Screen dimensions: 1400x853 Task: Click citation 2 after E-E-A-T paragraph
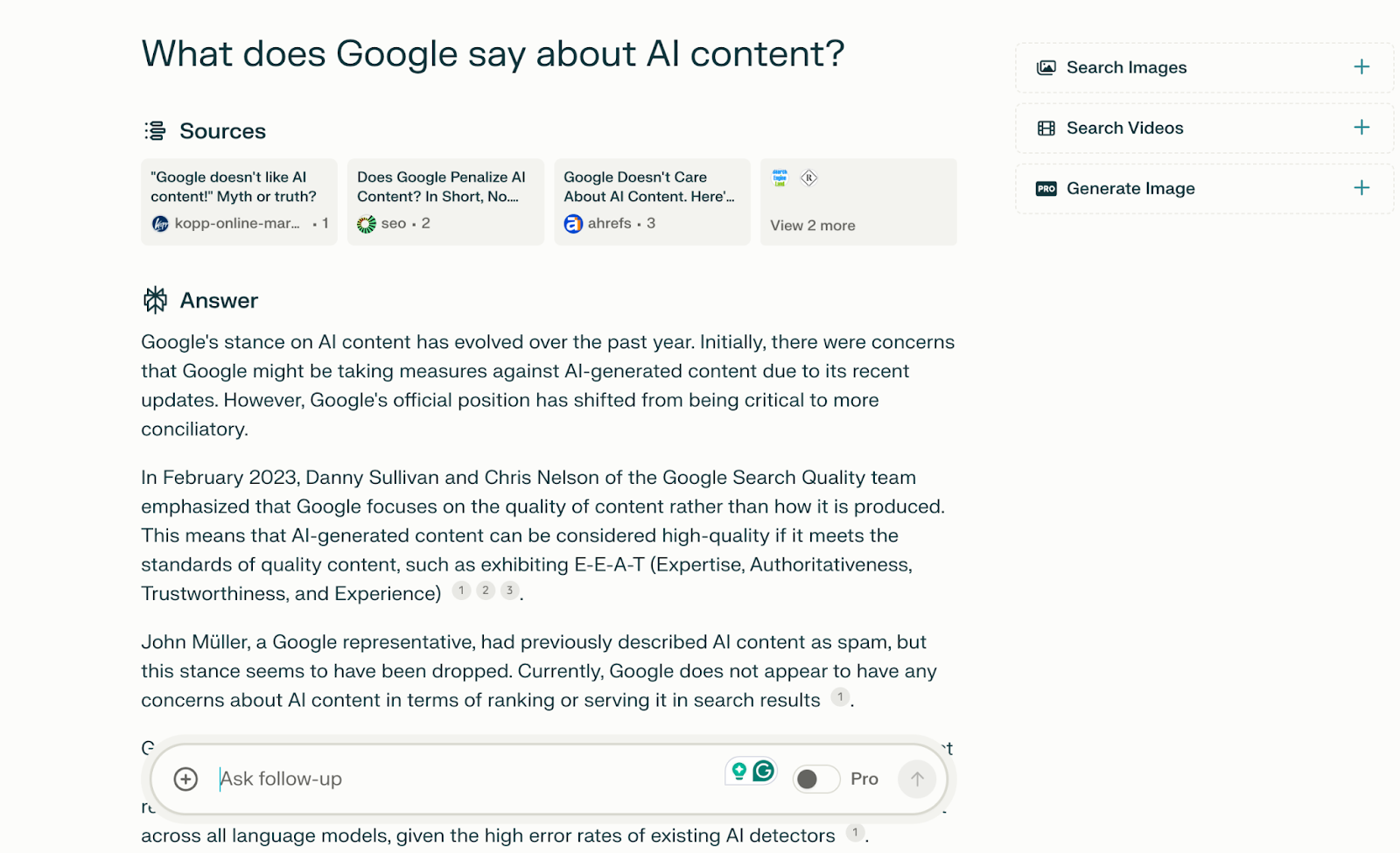486,591
